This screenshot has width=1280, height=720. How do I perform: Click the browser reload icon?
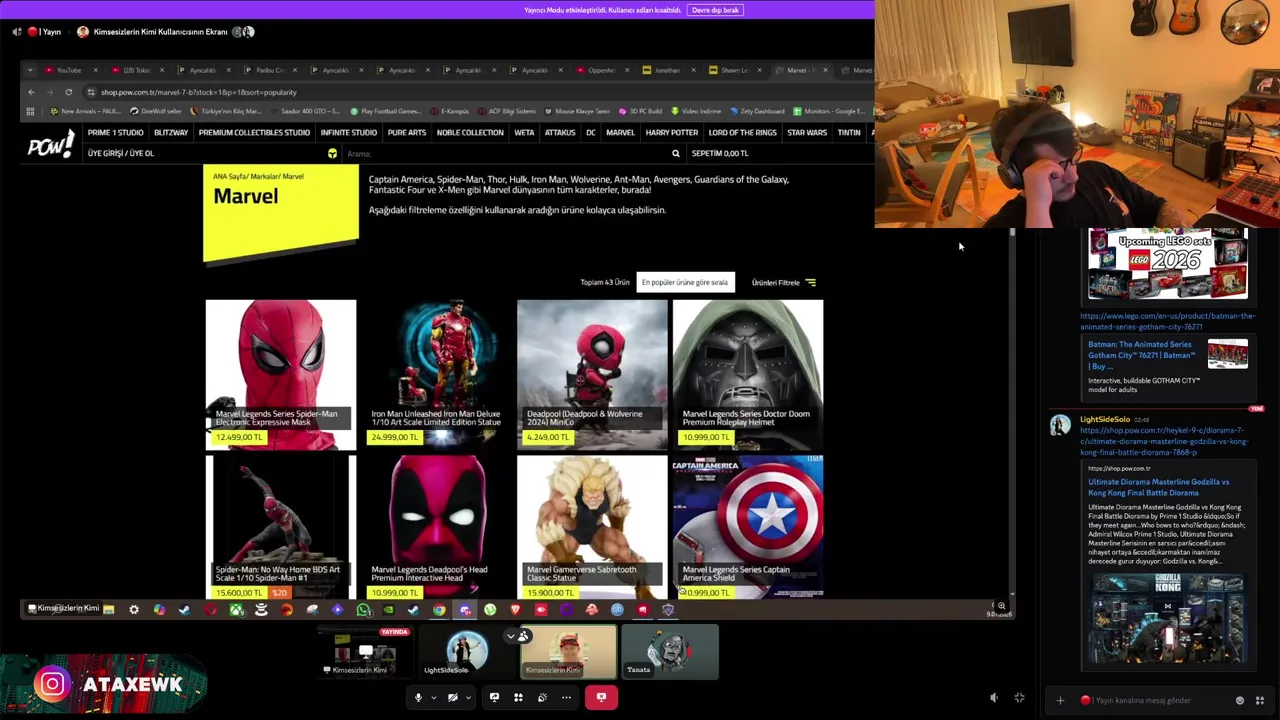[68, 92]
